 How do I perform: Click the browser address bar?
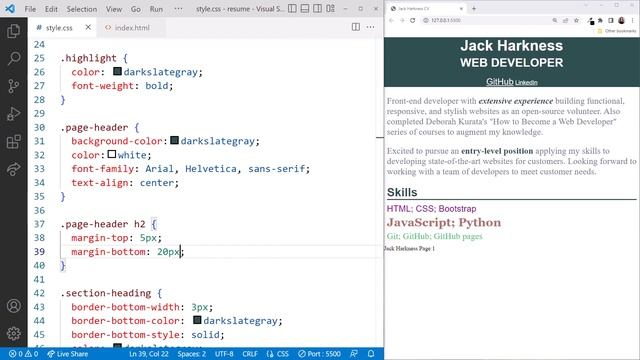click(486, 20)
